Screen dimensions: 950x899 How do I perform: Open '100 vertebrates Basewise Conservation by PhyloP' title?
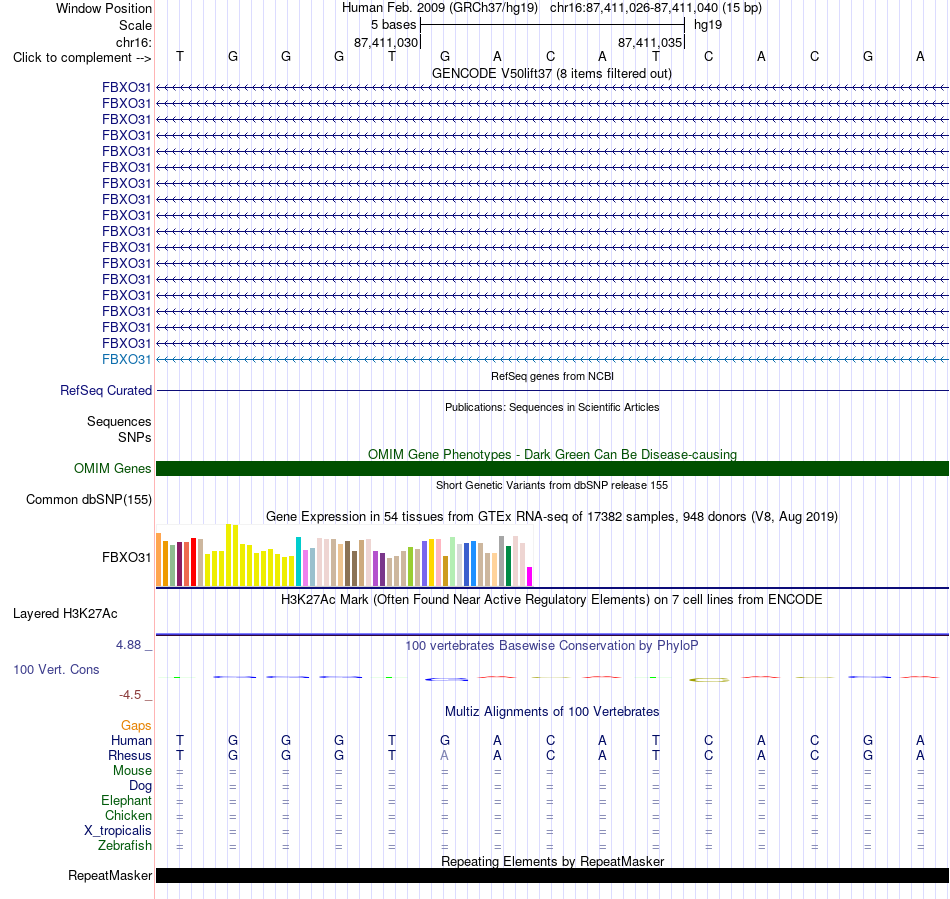(x=552, y=646)
